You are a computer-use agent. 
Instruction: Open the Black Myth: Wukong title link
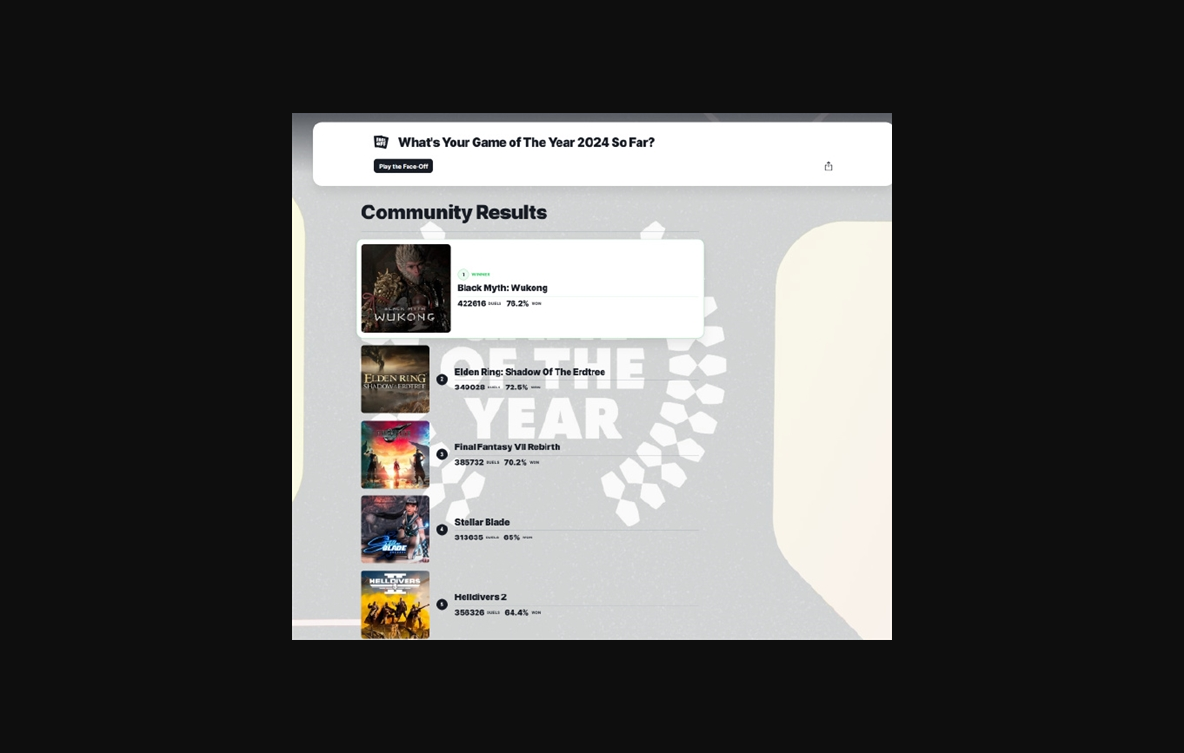(x=502, y=288)
